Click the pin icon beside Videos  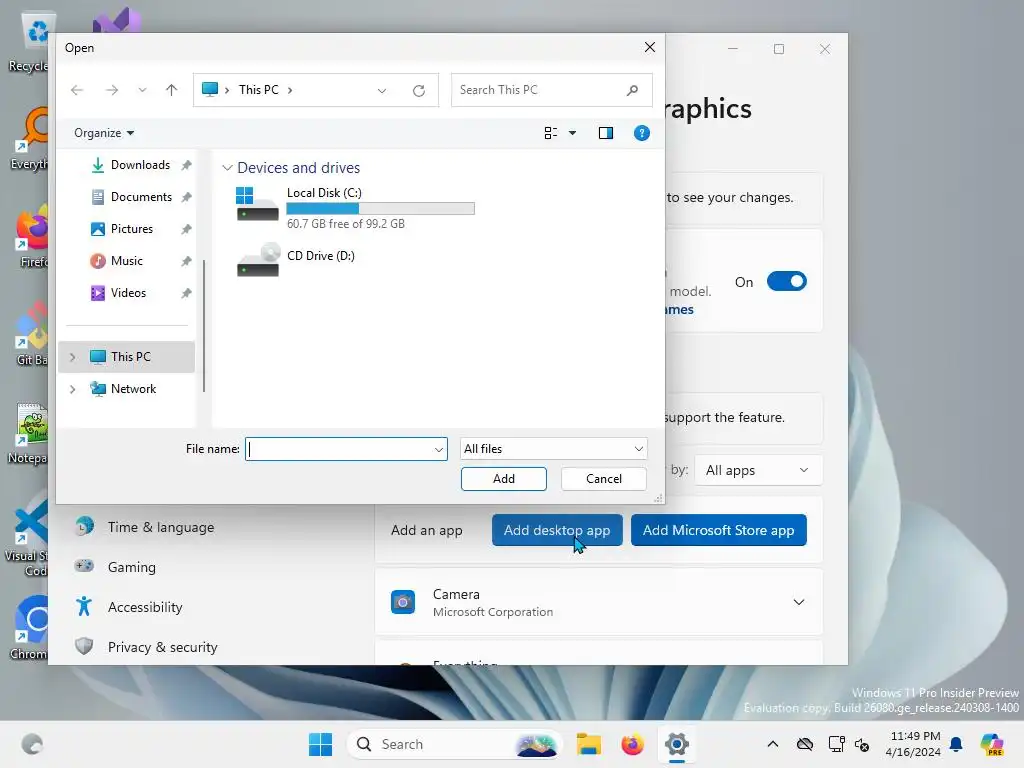click(x=186, y=293)
